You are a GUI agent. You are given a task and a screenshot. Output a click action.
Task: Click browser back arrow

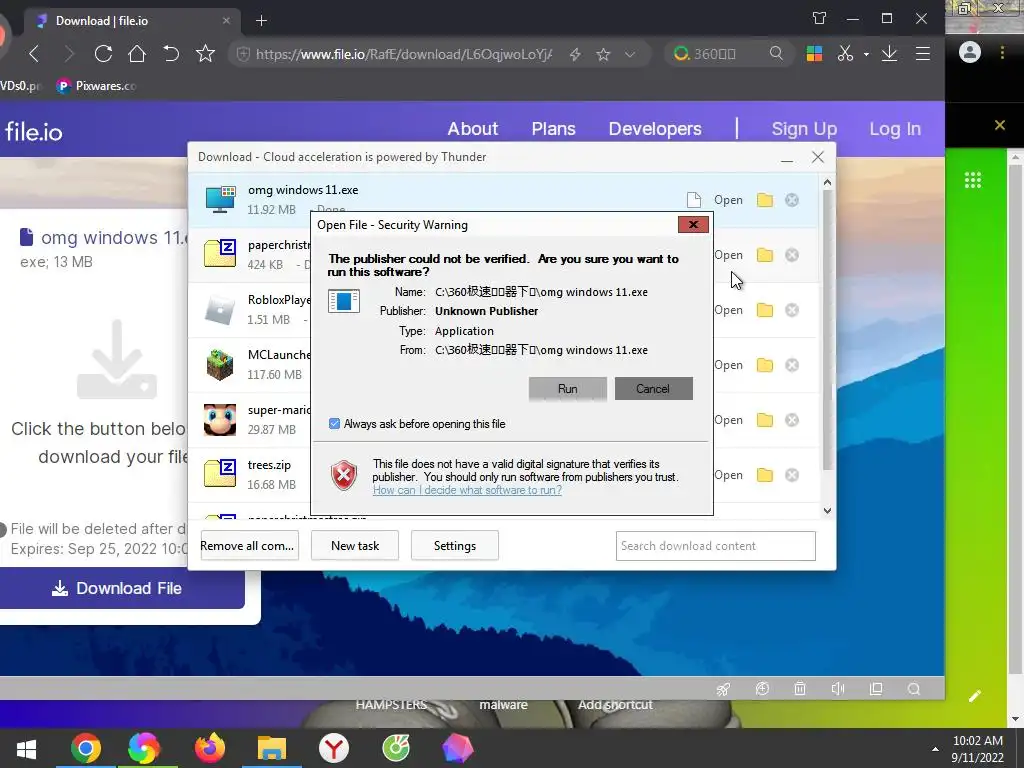tap(35, 54)
